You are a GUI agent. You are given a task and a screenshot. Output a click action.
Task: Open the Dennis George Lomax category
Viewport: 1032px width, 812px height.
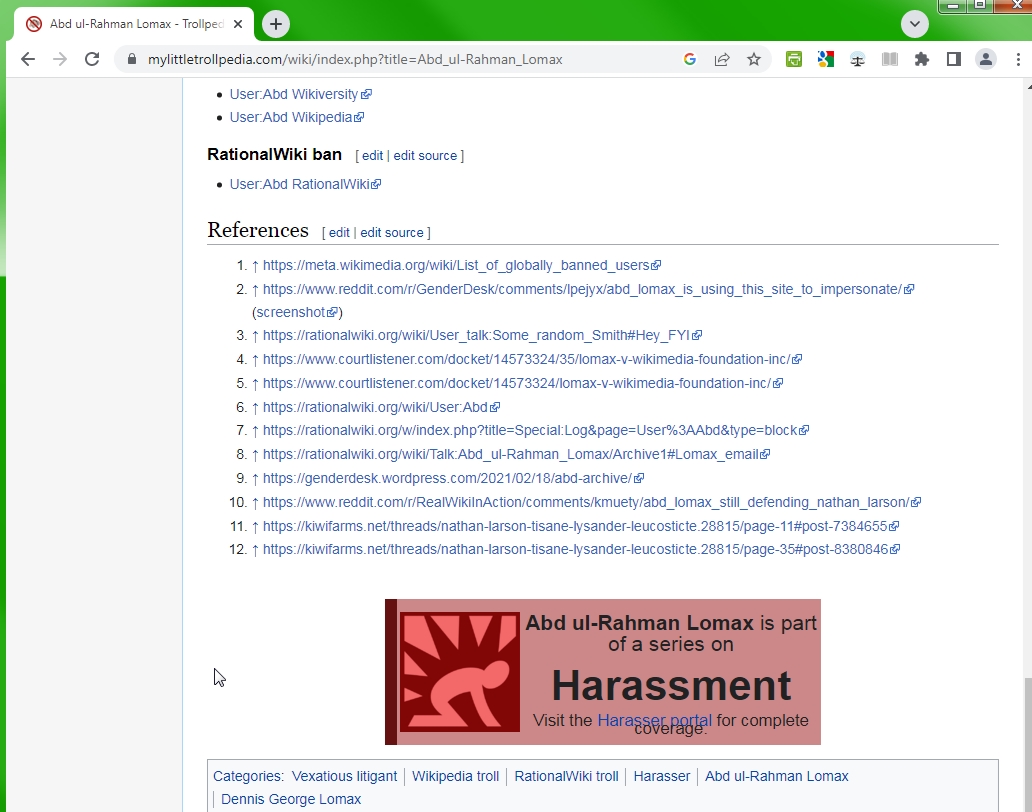click(x=291, y=799)
